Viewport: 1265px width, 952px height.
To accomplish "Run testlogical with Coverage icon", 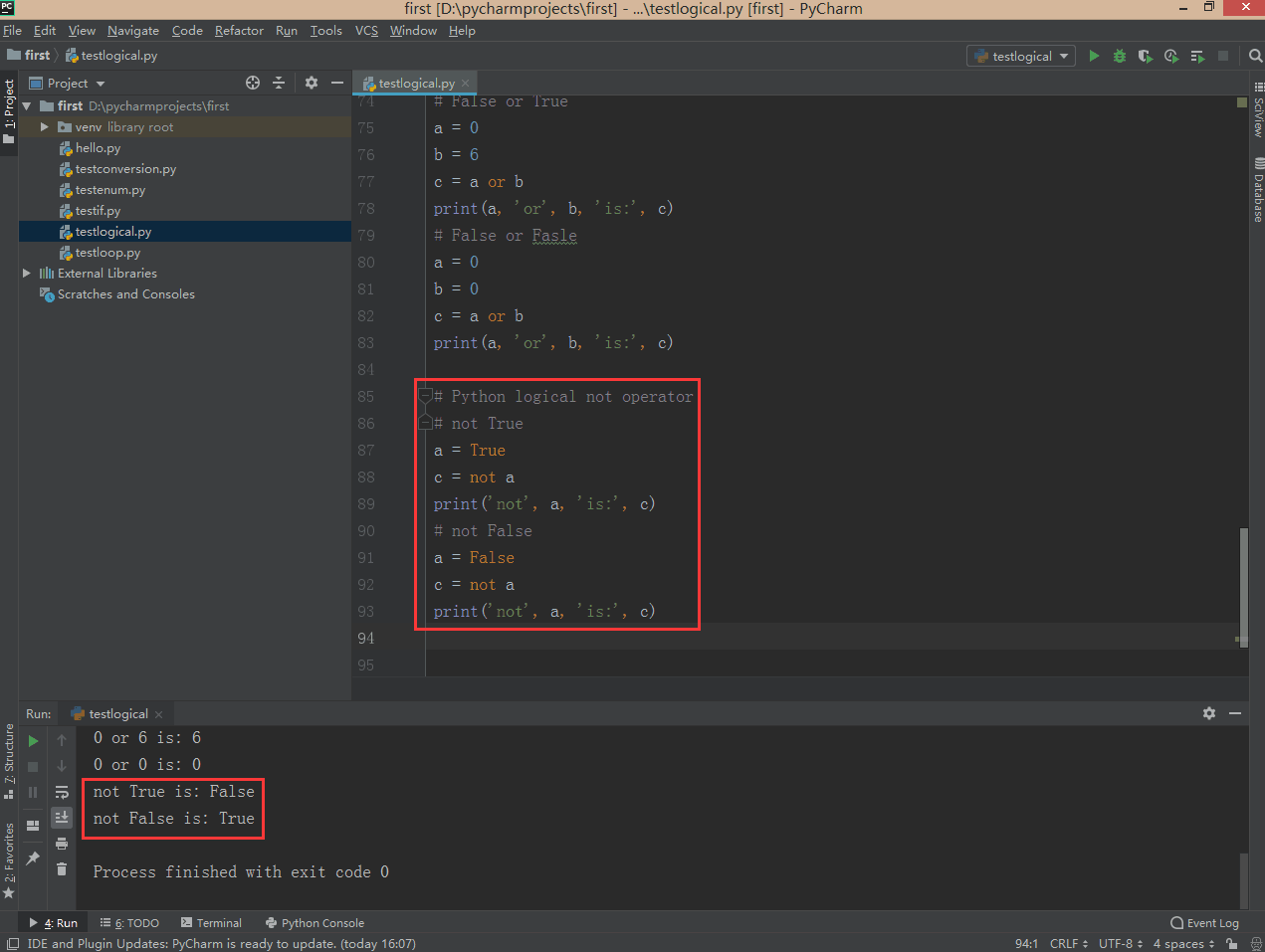I will pyautogui.click(x=1146, y=56).
